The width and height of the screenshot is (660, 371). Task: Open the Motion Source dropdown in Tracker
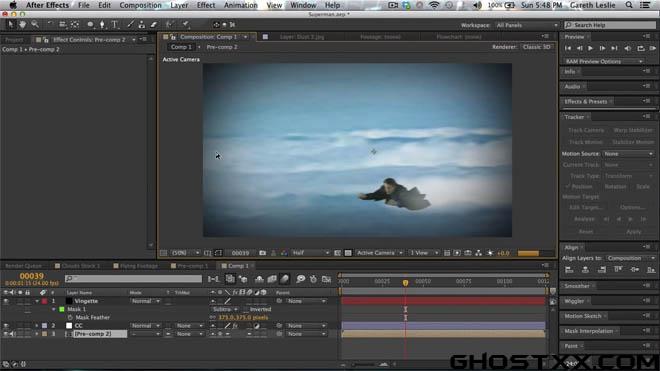pos(628,154)
